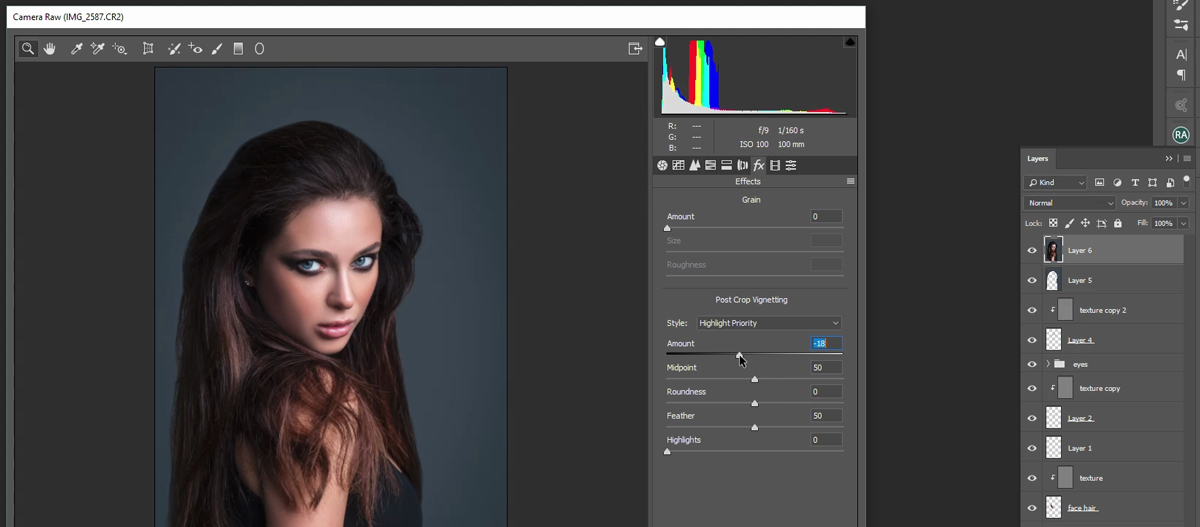Hide Layer 5 visibility

coord(1032,280)
